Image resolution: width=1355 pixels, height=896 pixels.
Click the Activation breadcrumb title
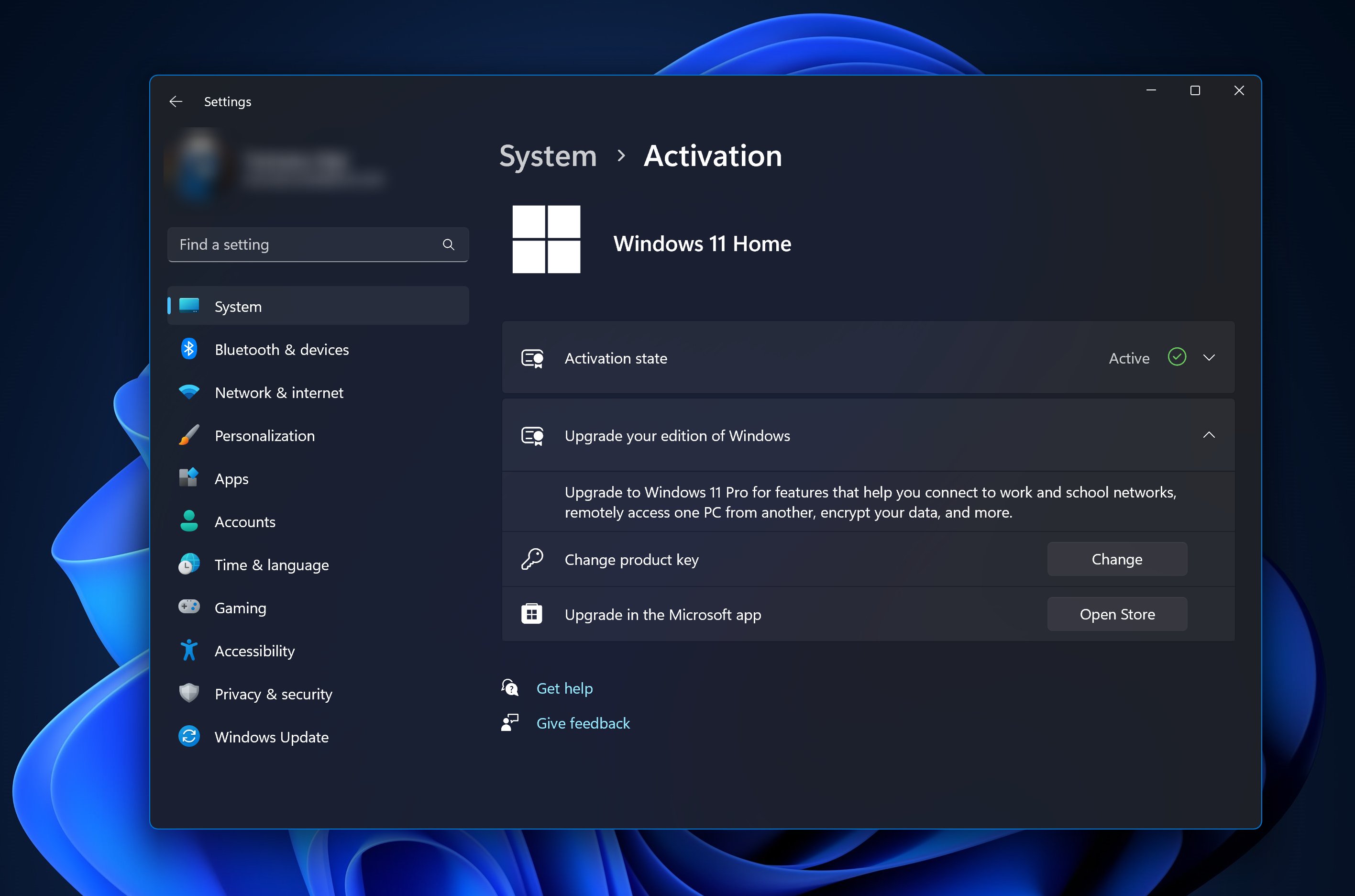pyautogui.click(x=712, y=155)
